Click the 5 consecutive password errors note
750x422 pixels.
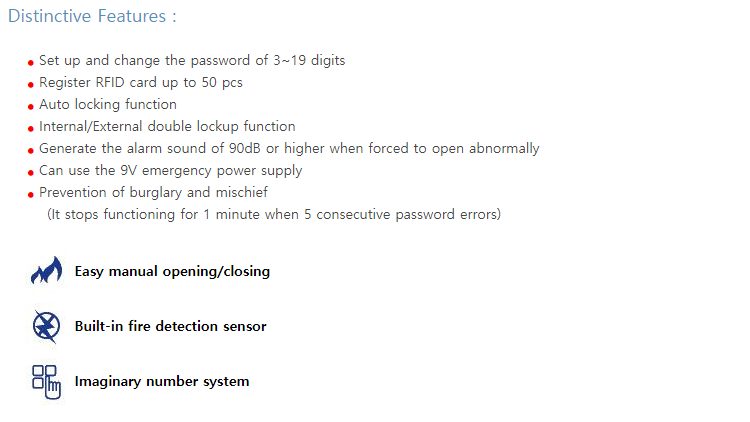pyautogui.click(x=274, y=214)
